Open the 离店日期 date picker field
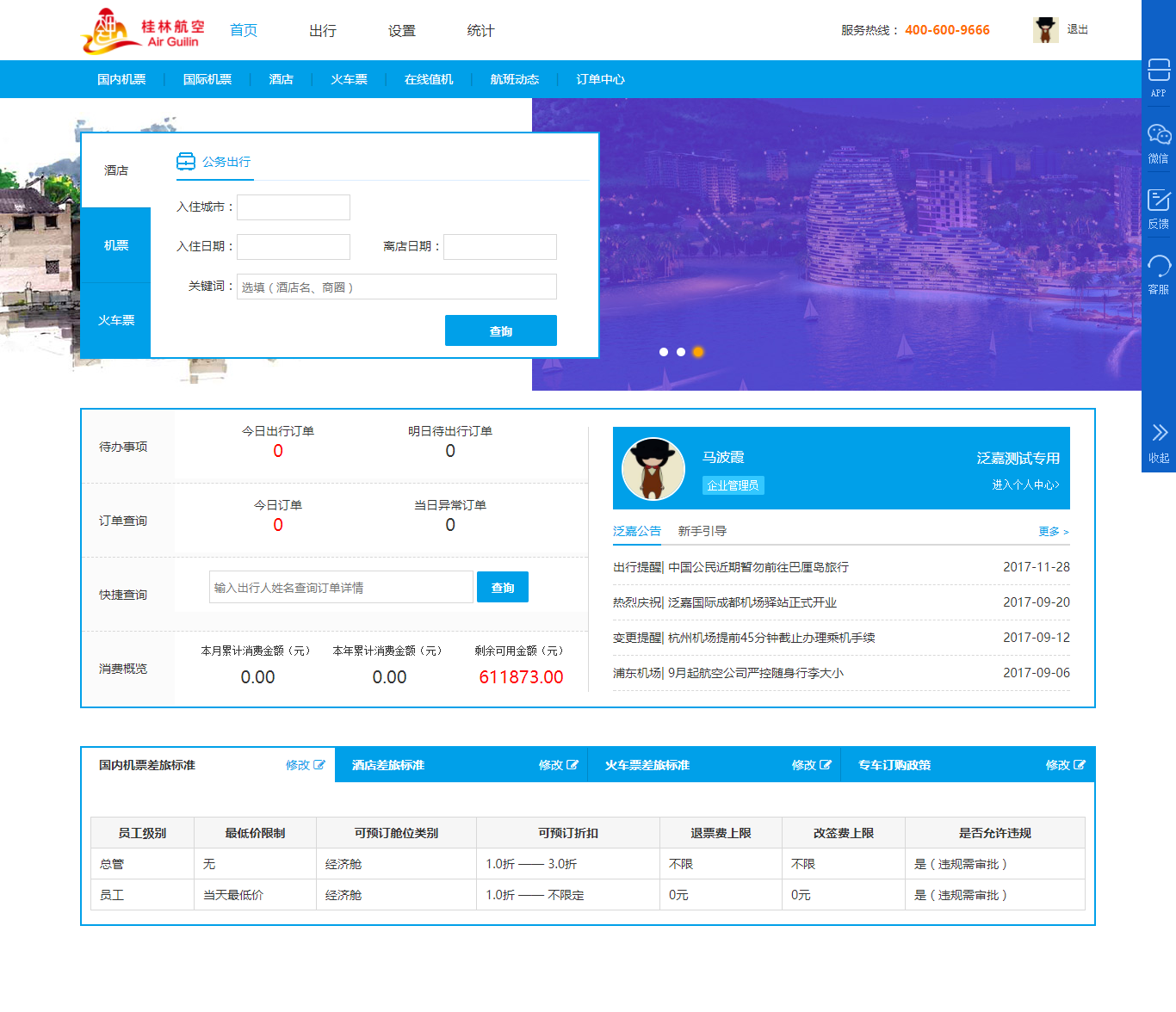The image size is (1176, 1012). (500, 247)
